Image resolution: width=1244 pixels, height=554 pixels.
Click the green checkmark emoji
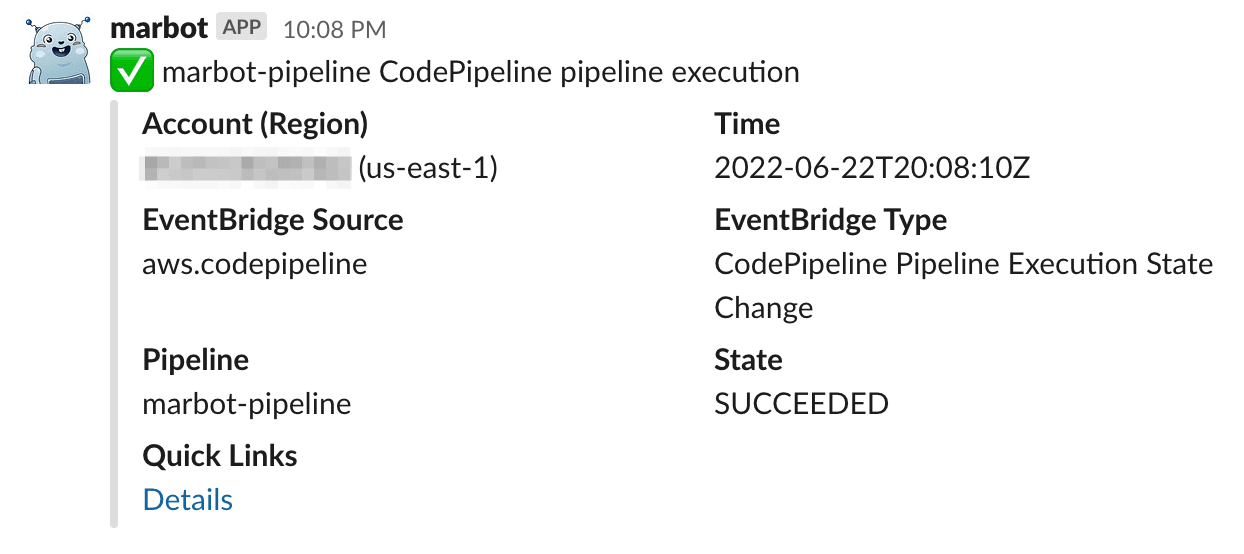coord(131,73)
